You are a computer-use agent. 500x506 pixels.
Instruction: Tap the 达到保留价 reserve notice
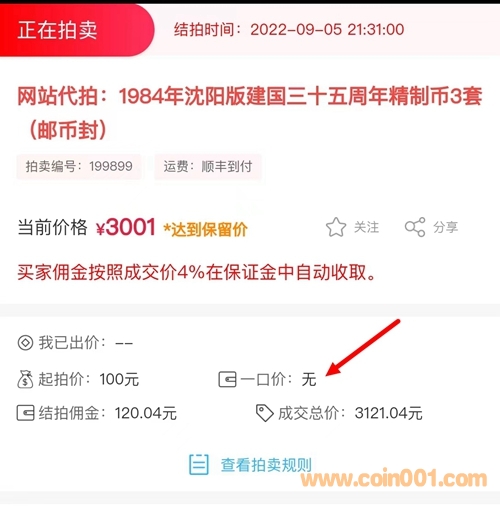[205, 229]
